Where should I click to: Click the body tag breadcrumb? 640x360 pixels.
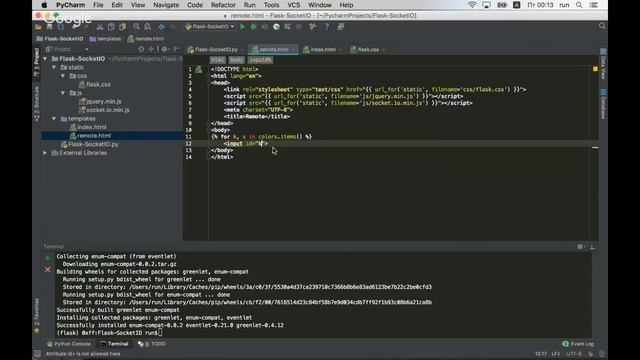pyautogui.click(x=236, y=60)
